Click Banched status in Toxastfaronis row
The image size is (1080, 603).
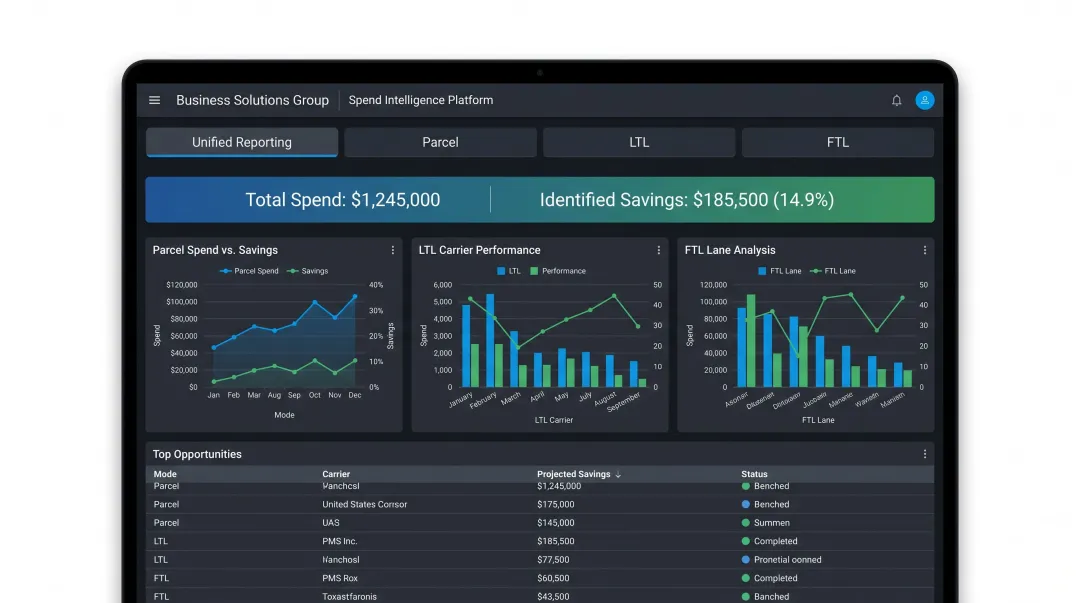click(x=765, y=597)
